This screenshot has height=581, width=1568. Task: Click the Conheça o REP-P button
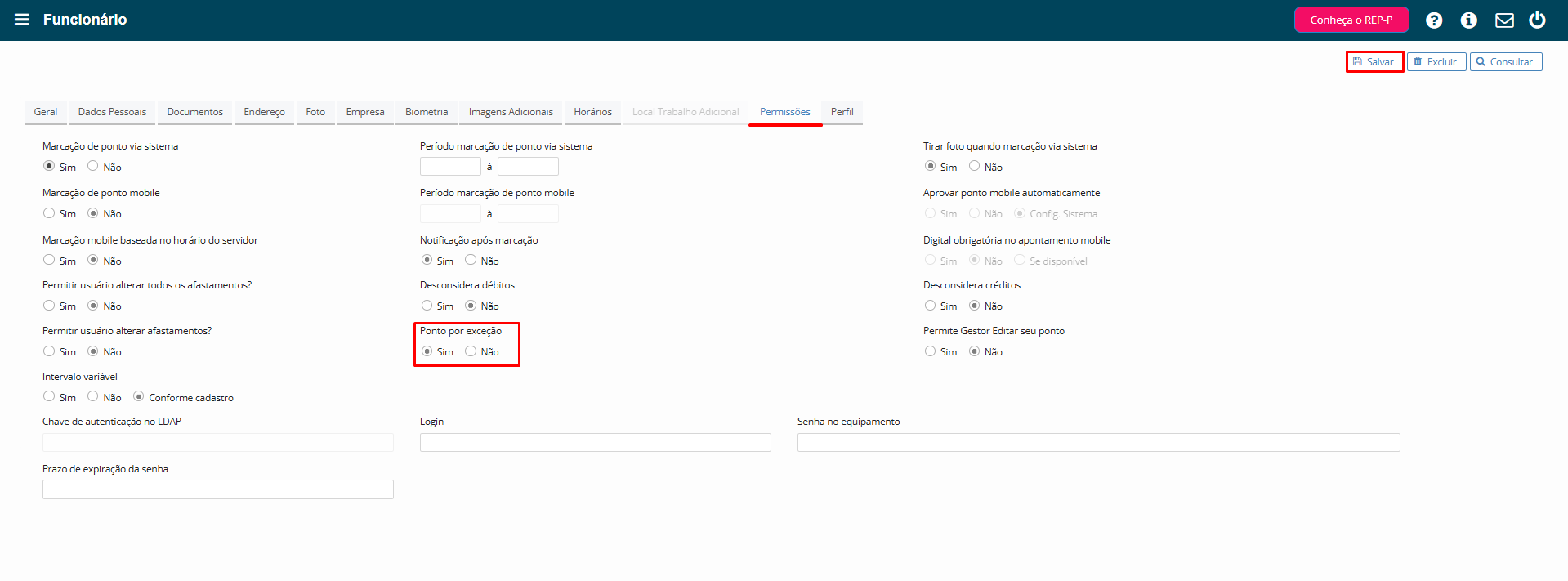(x=1351, y=20)
